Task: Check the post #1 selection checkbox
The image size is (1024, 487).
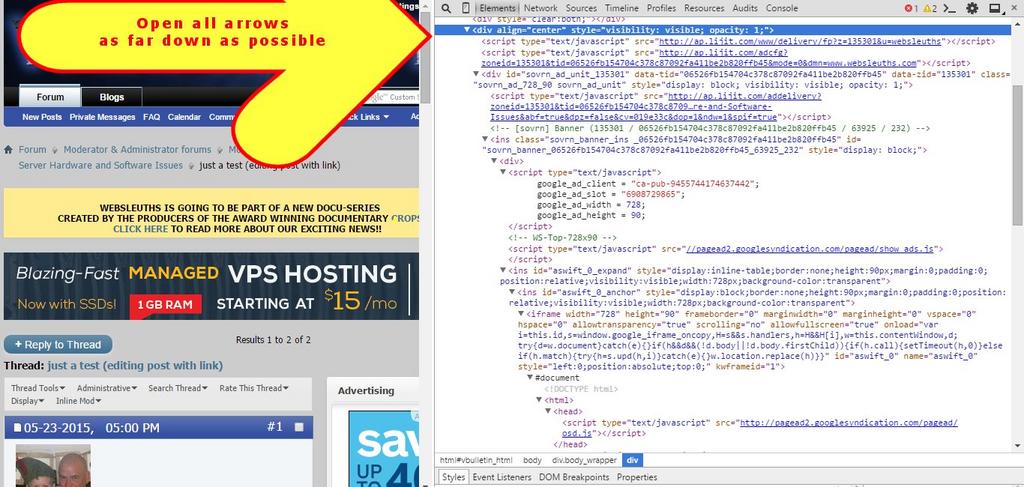Action: point(298,427)
